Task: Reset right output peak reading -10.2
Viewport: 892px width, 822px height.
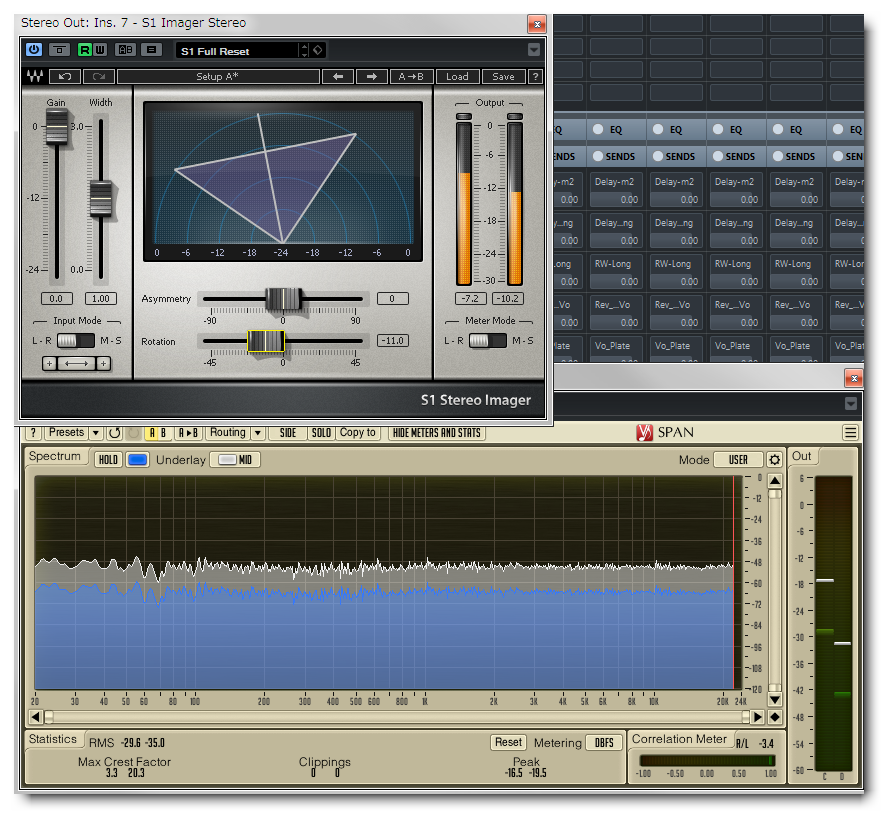Action: click(x=508, y=298)
